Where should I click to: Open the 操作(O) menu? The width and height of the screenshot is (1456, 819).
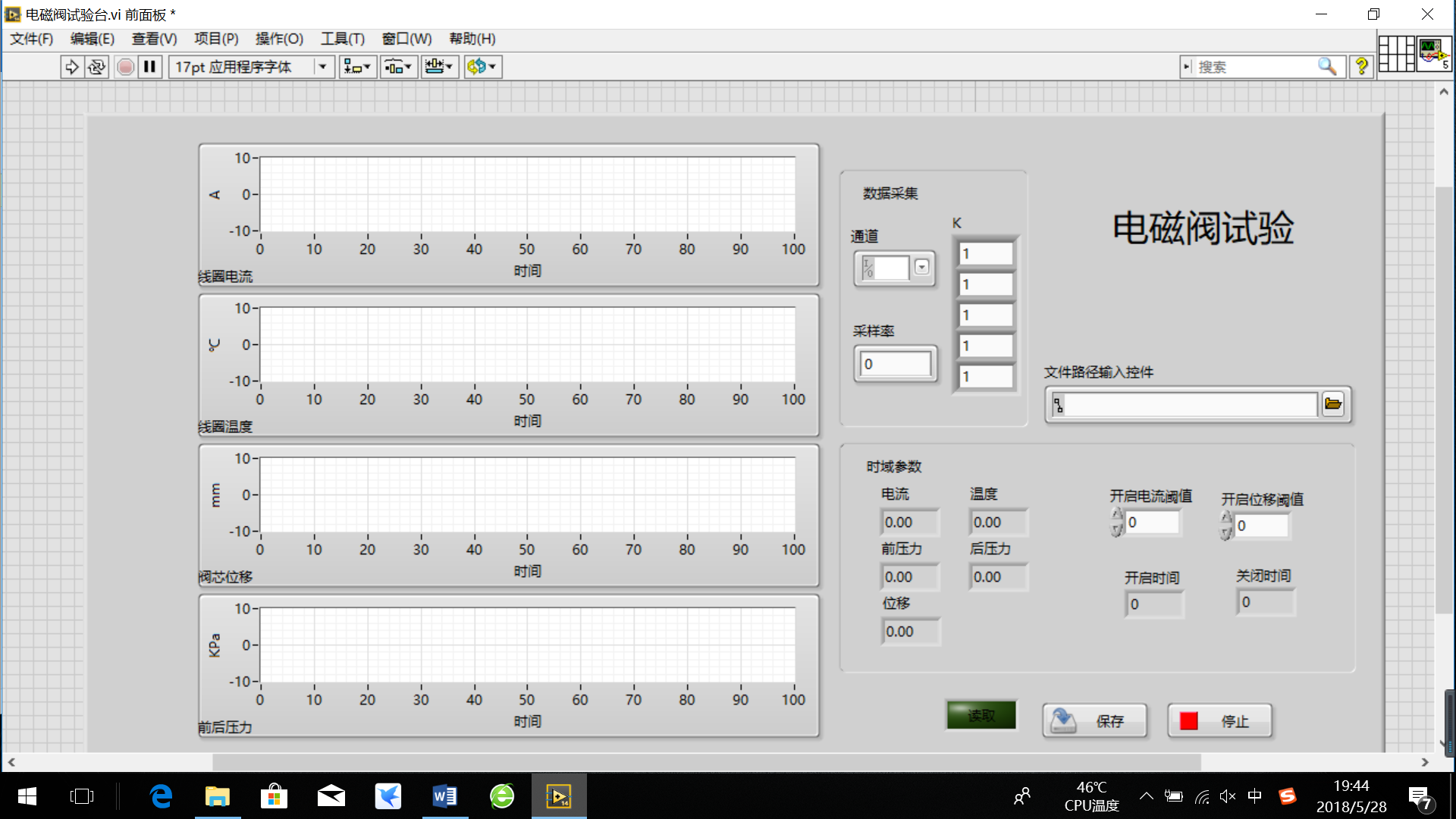(x=279, y=39)
